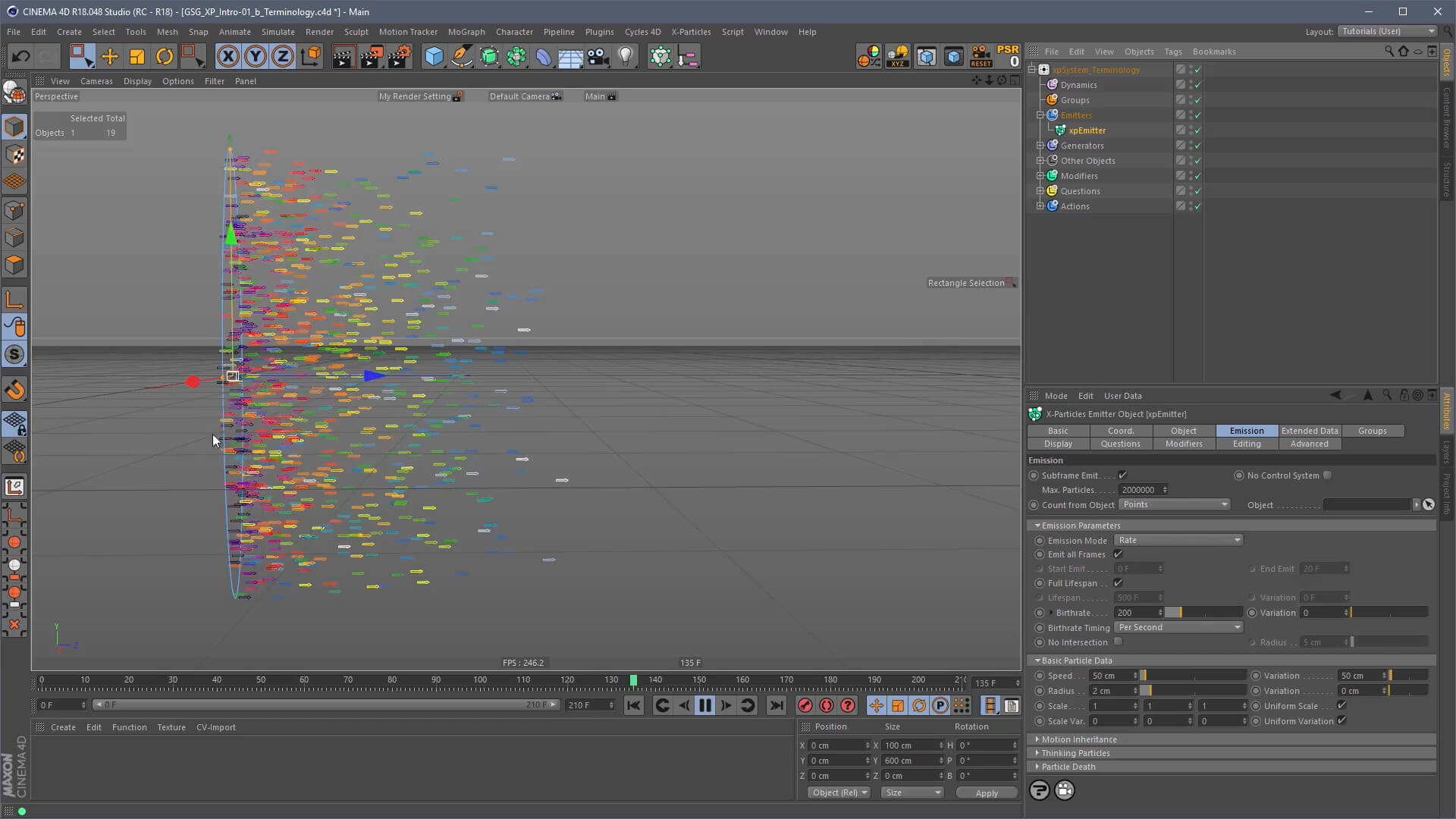Click the Render View clapperboard icon
The width and height of the screenshot is (1456, 819).
[343, 56]
